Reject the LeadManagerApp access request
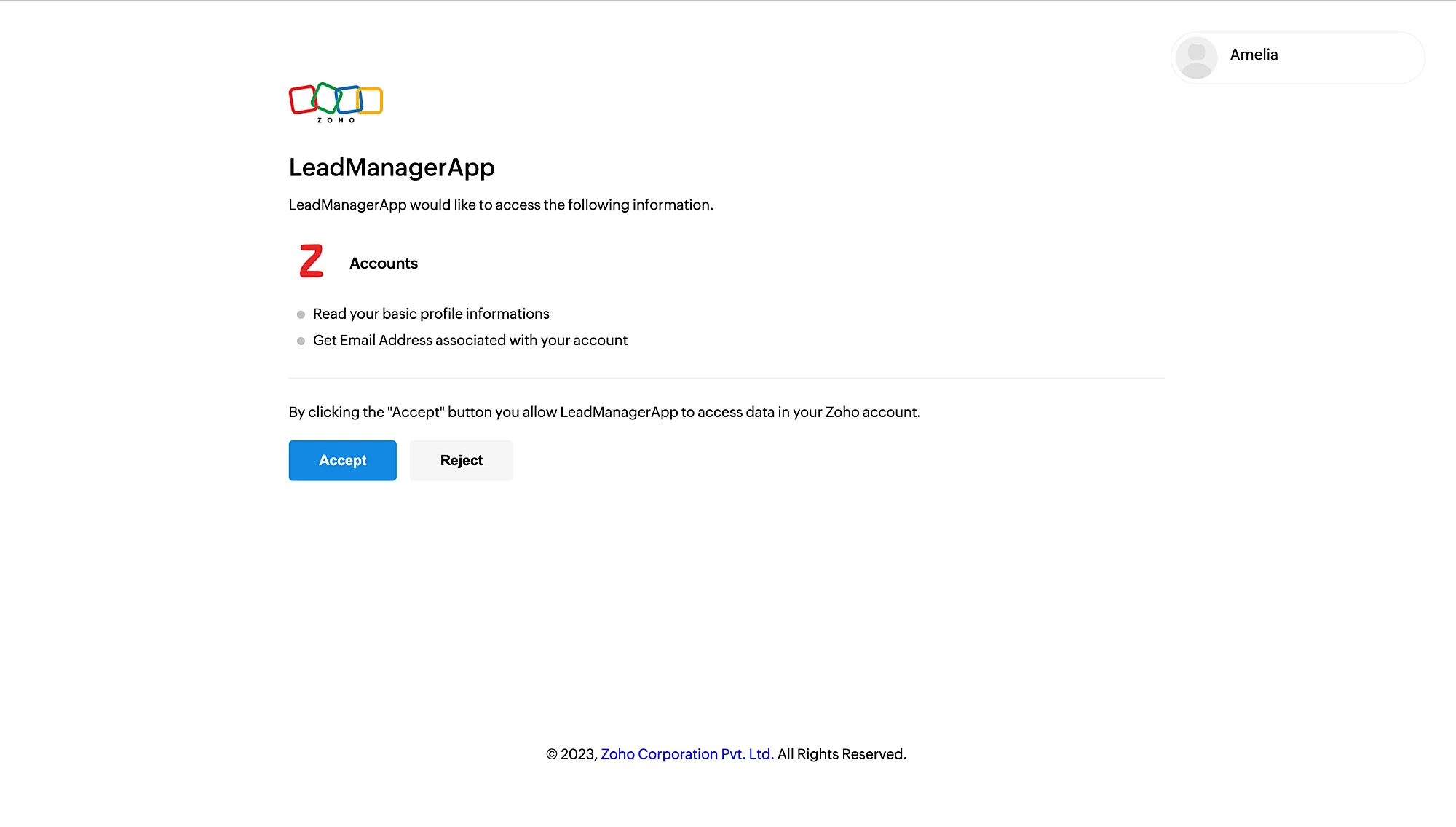The image size is (1456, 827). (x=462, y=460)
